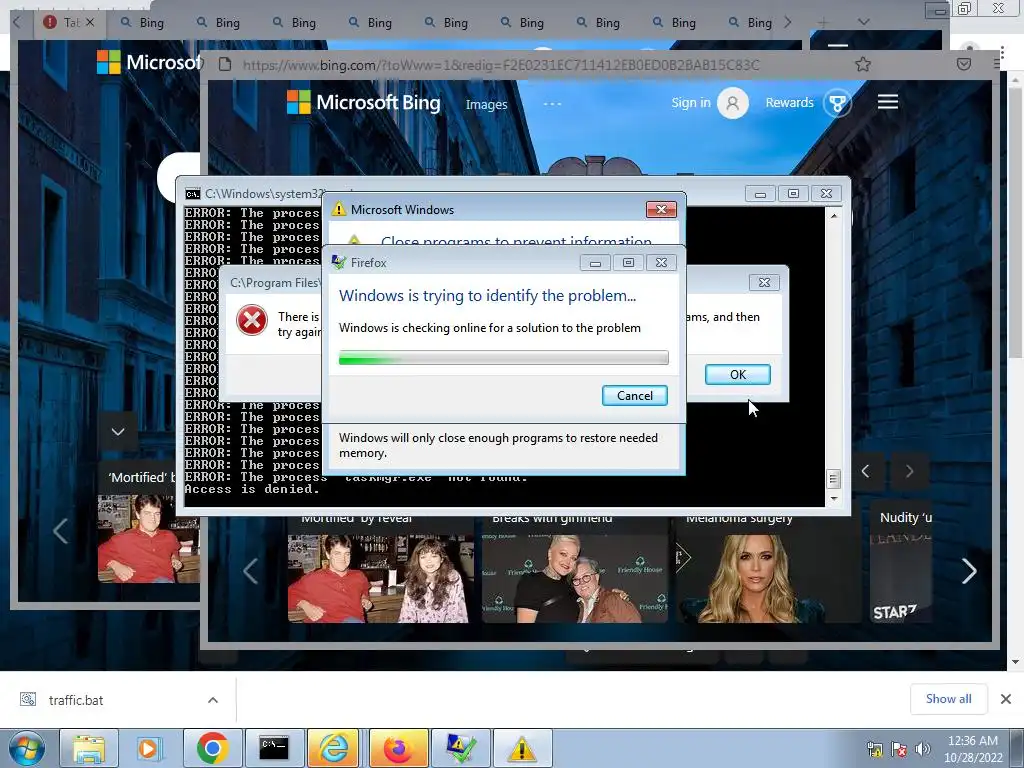Open the traffic.bat download item
The width and height of the screenshot is (1024, 768).
coord(76,700)
